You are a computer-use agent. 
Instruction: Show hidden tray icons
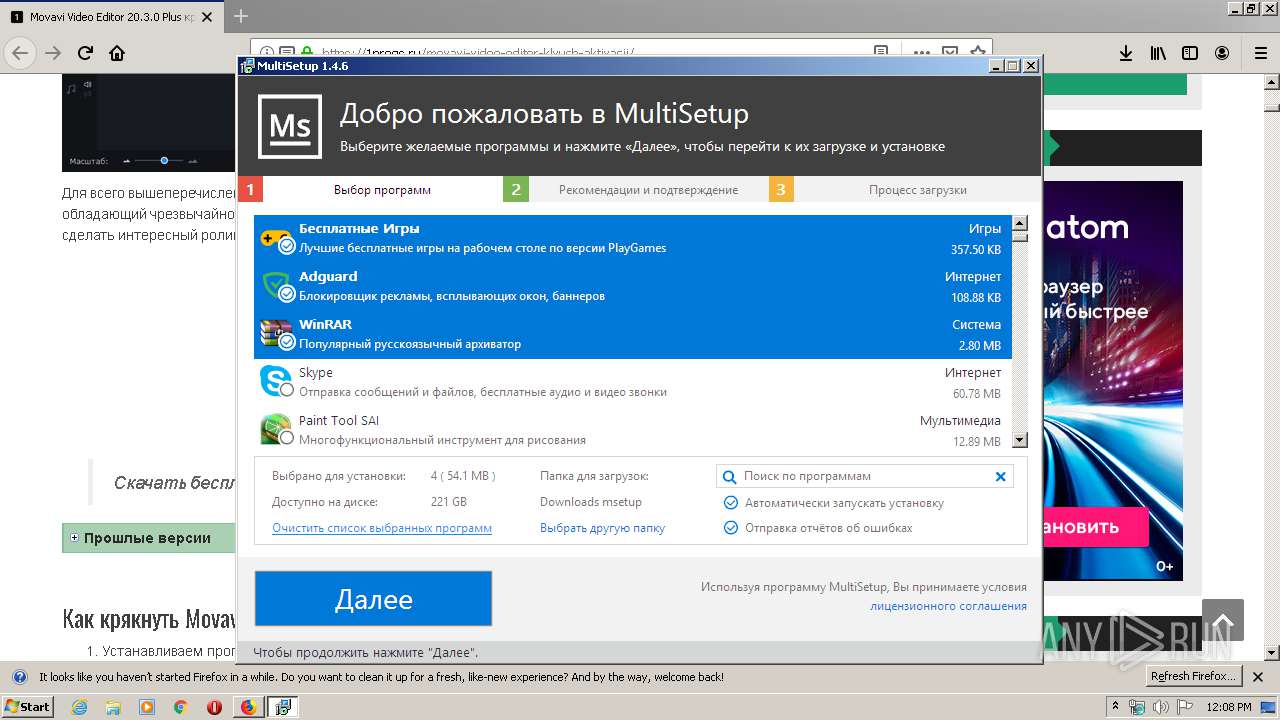[x=1115, y=707]
